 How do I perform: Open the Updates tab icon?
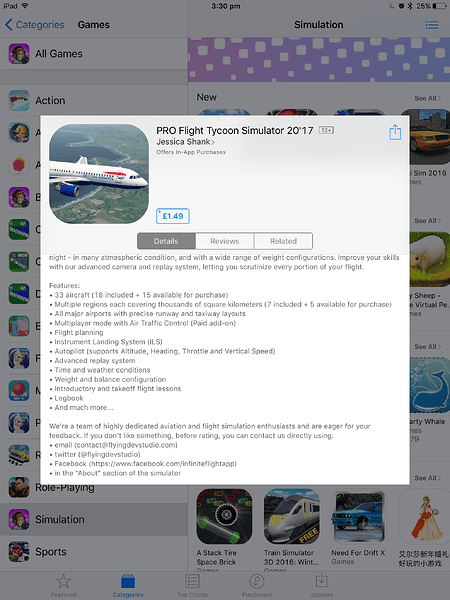(x=321, y=580)
